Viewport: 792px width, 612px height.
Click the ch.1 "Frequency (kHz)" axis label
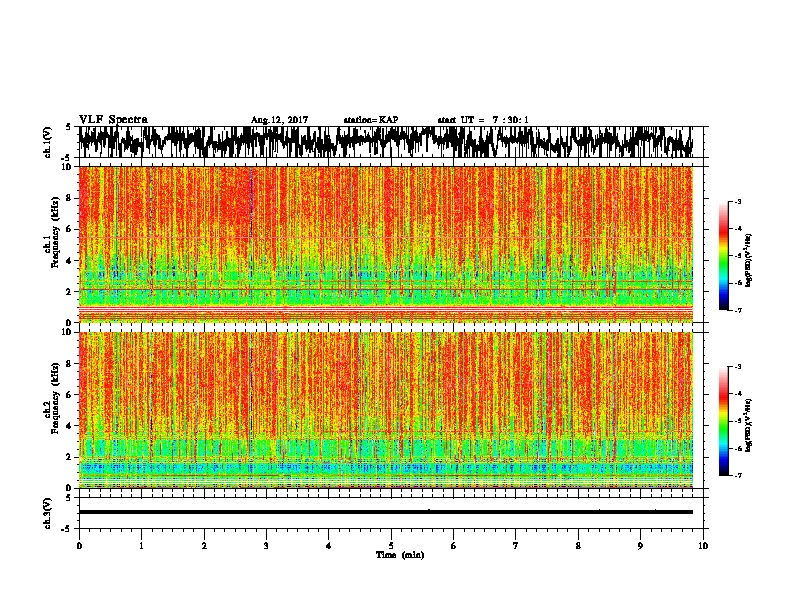(x=55, y=232)
